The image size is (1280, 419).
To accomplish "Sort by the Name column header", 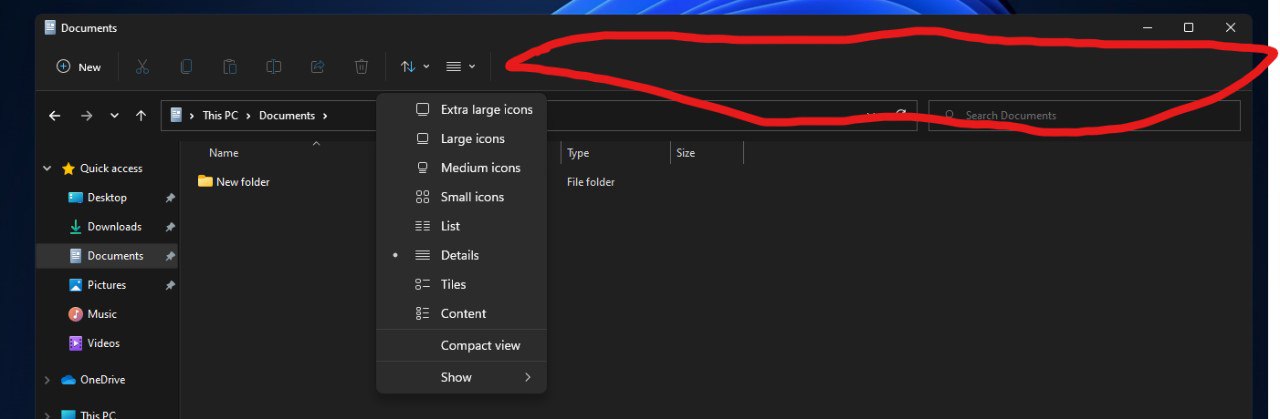I will tap(224, 153).
